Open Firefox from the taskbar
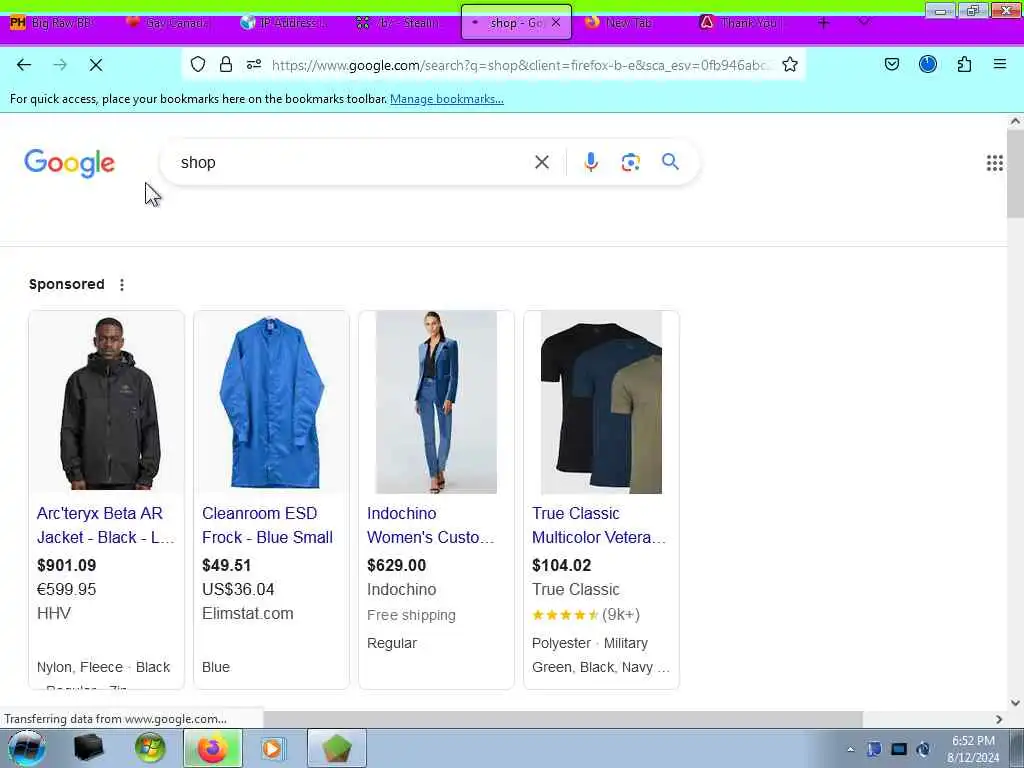Image resolution: width=1024 pixels, height=768 pixels. [x=212, y=748]
